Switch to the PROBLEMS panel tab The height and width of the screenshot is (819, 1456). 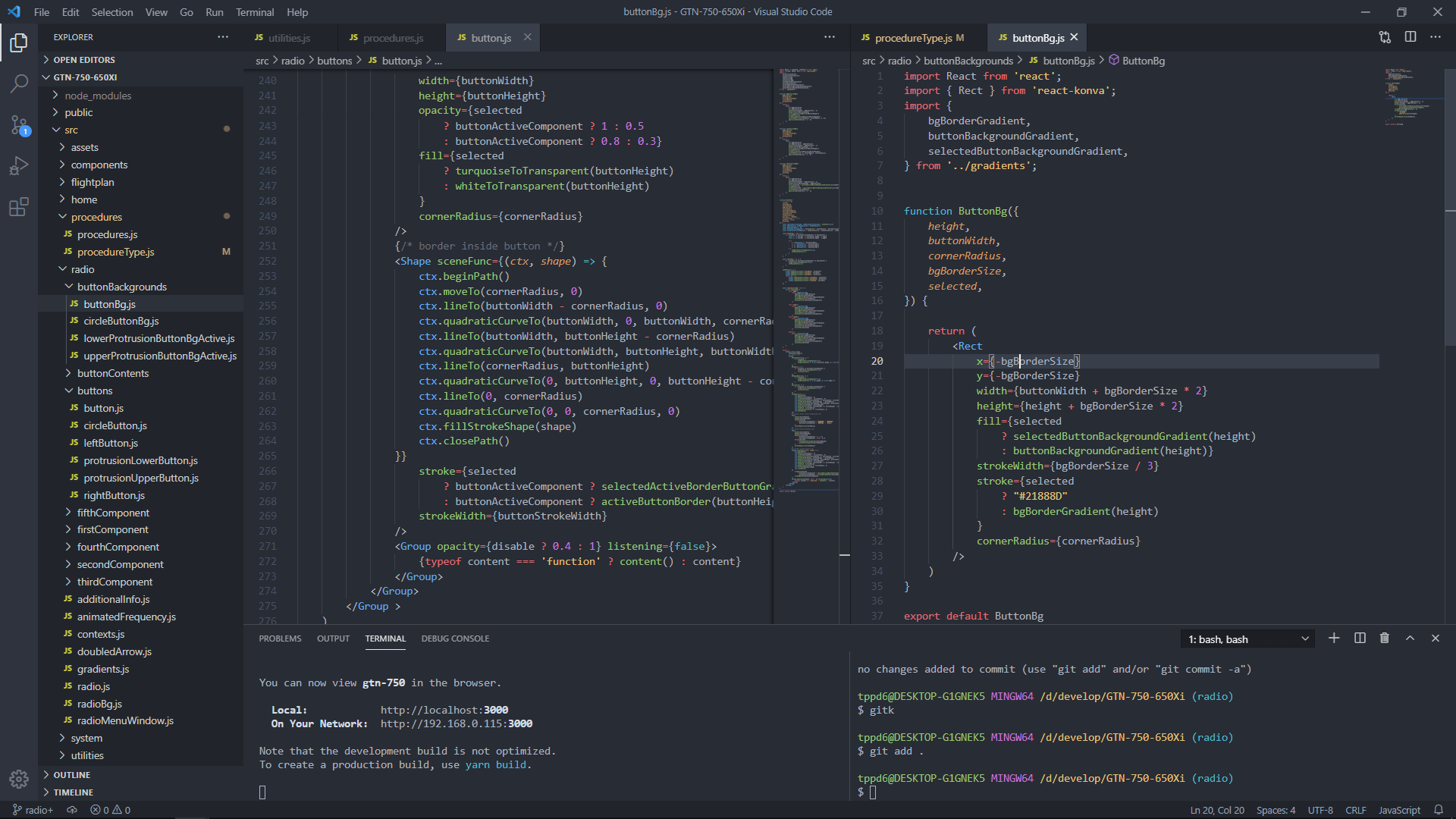point(280,639)
